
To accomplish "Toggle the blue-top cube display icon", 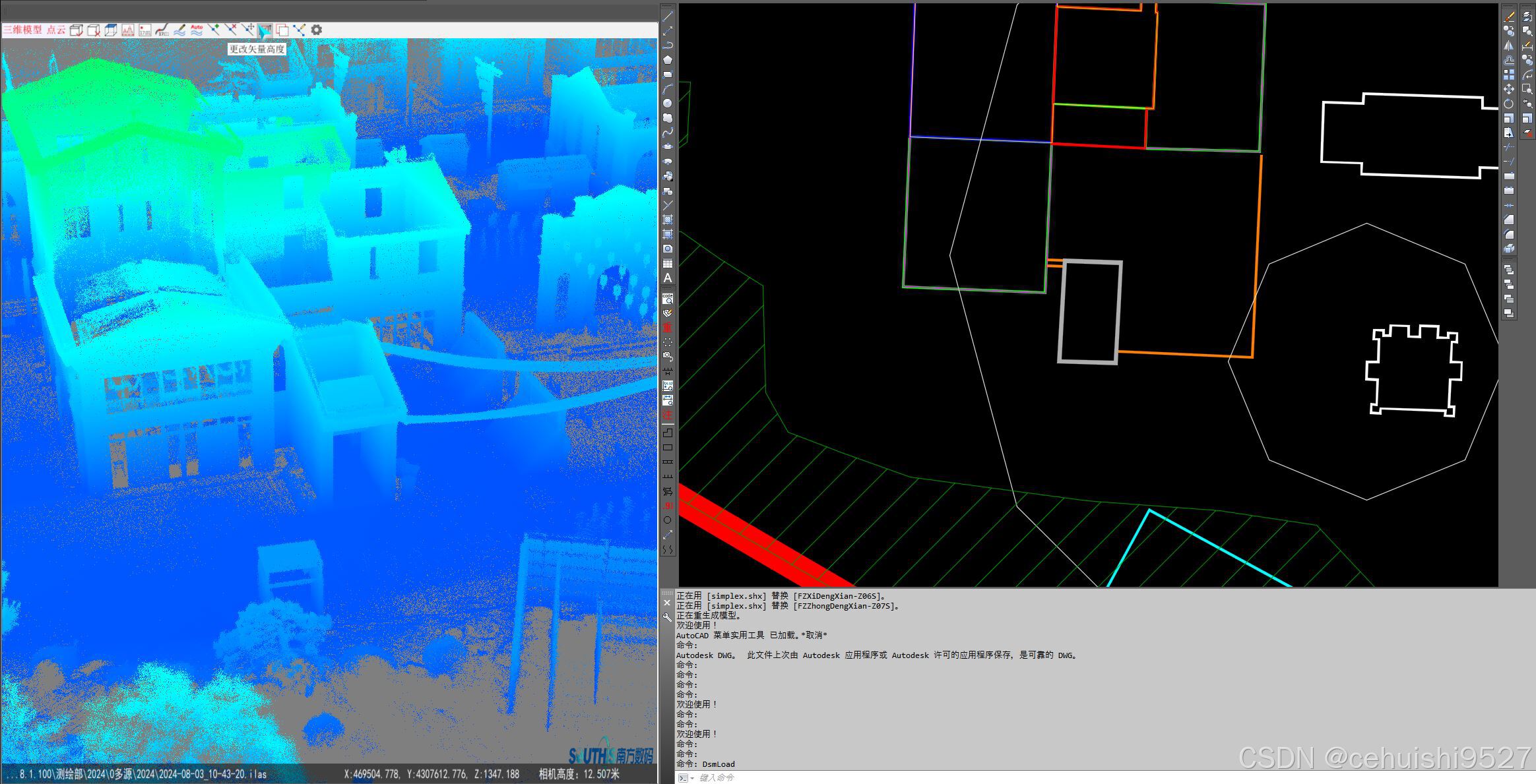I will (x=111, y=30).
